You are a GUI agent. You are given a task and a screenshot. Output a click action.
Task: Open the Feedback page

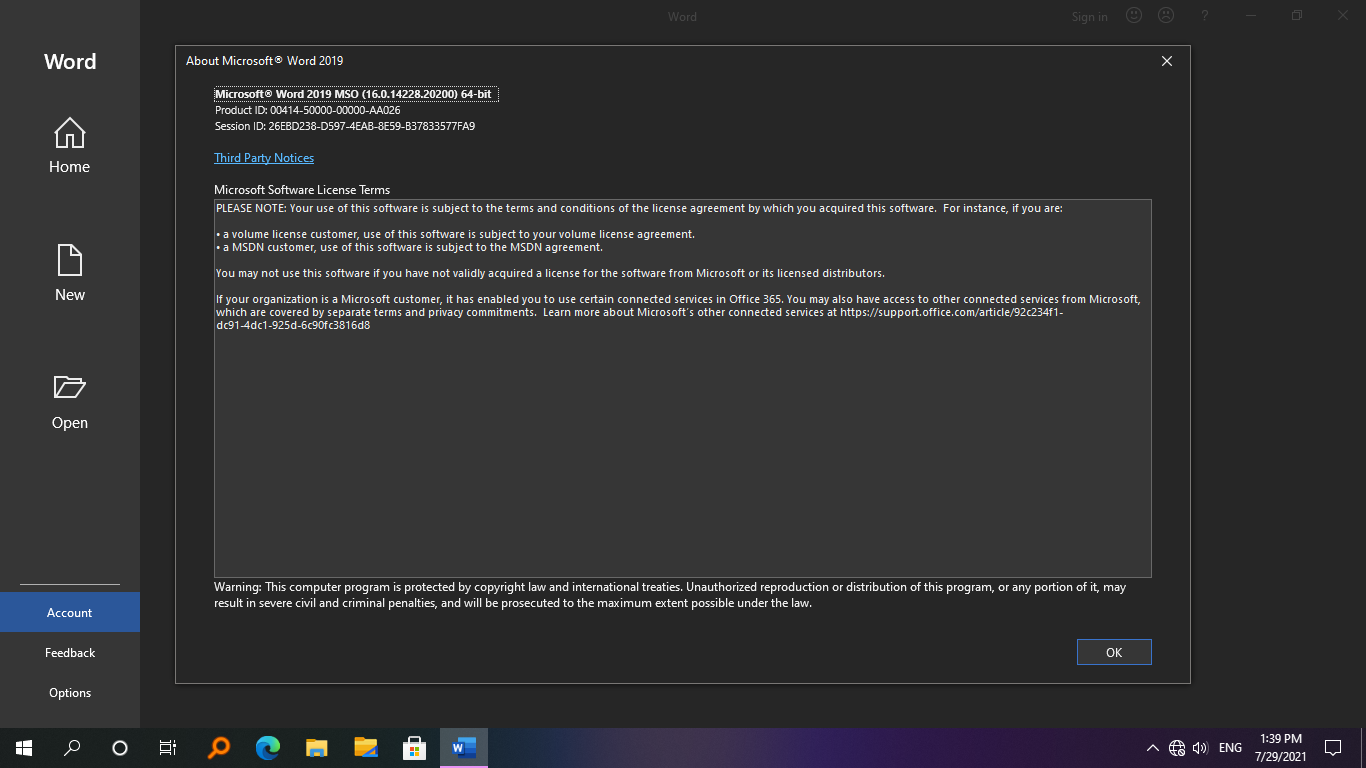69,652
